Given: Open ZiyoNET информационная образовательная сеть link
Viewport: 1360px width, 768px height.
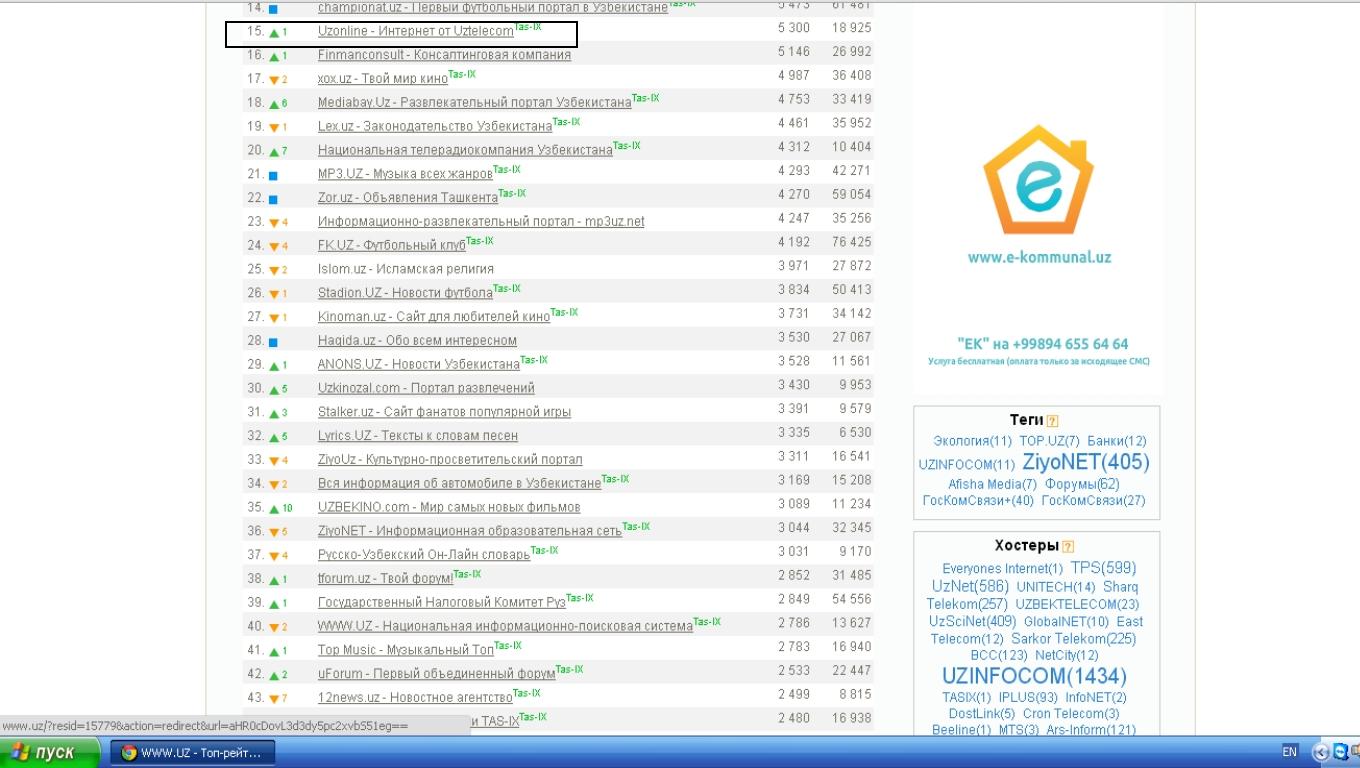Looking at the screenshot, I should (x=470, y=531).
